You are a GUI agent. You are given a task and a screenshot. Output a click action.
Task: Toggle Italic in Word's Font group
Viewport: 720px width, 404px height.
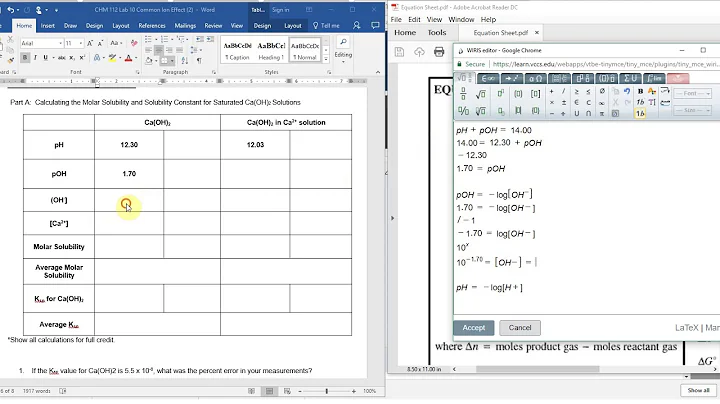tap(35, 58)
